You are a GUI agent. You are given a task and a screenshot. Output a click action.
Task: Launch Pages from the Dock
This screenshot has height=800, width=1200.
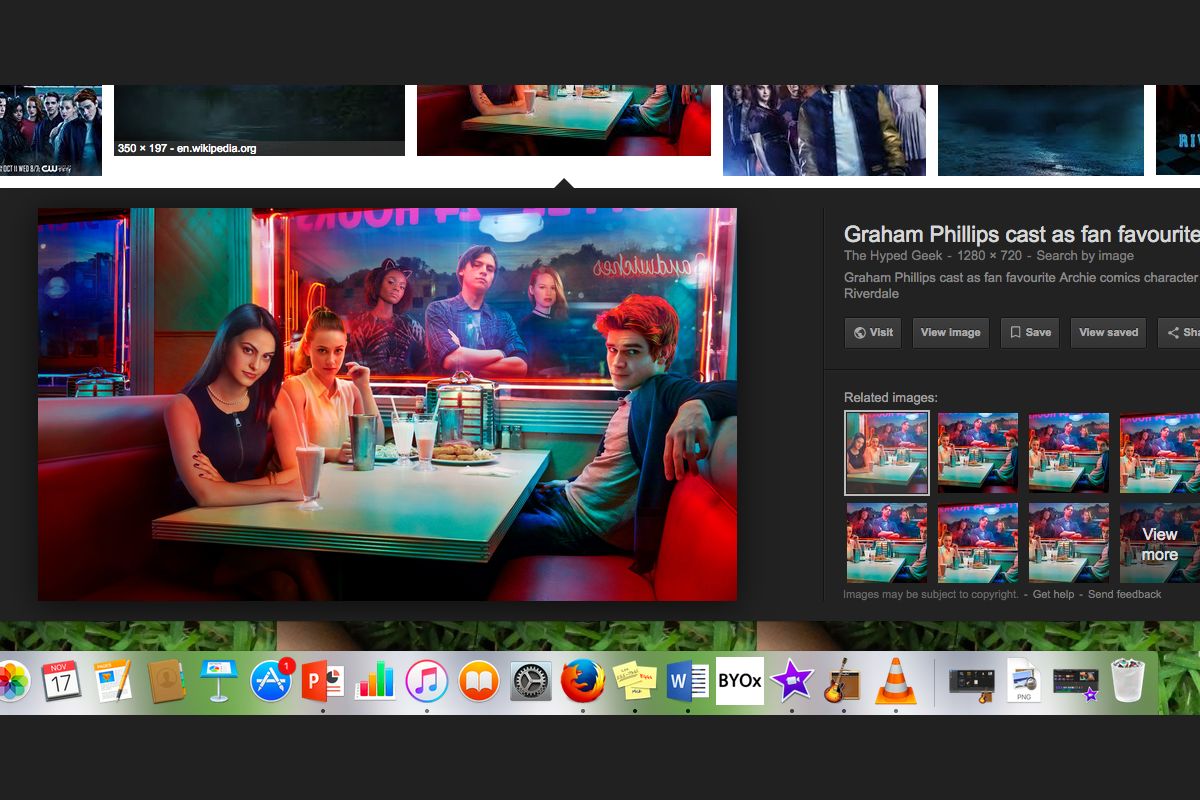click(x=113, y=681)
